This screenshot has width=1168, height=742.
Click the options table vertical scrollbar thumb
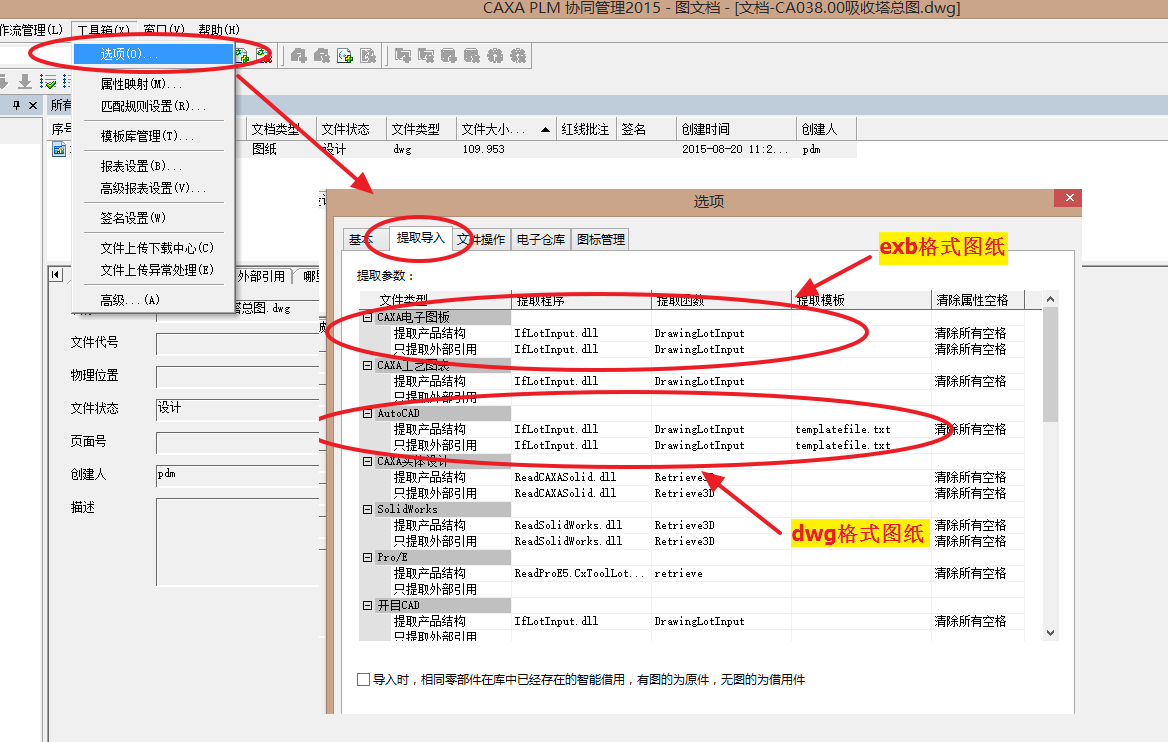click(x=1050, y=364)
